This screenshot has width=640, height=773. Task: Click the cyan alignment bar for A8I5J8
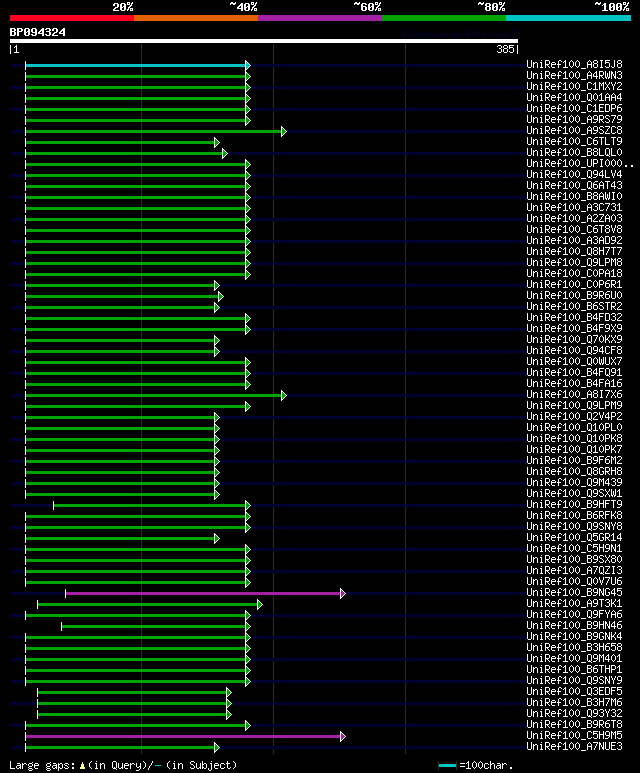(x=136, y=65)
